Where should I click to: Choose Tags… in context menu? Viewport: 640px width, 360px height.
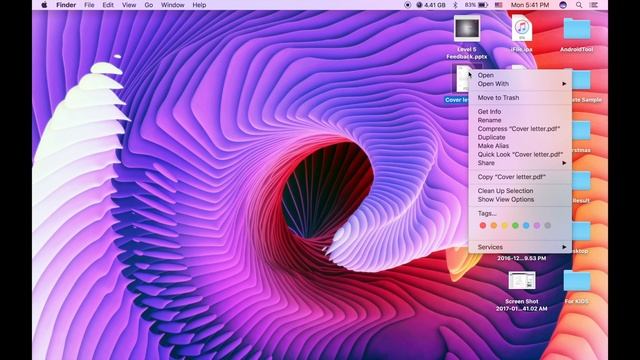click(520, 213)
